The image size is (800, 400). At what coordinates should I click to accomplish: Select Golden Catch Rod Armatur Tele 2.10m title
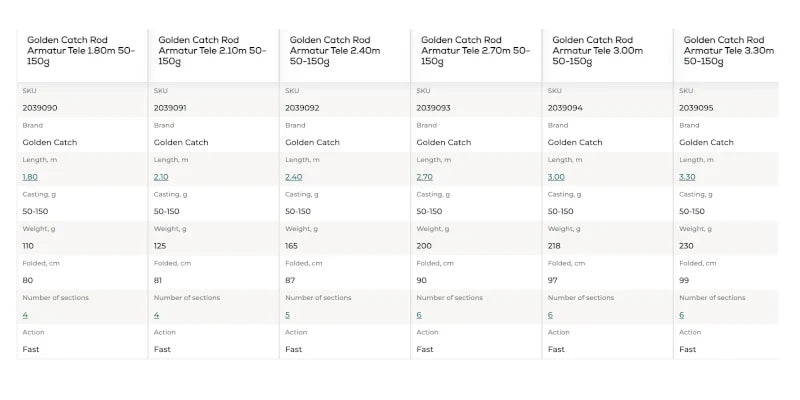click(212, 51)
